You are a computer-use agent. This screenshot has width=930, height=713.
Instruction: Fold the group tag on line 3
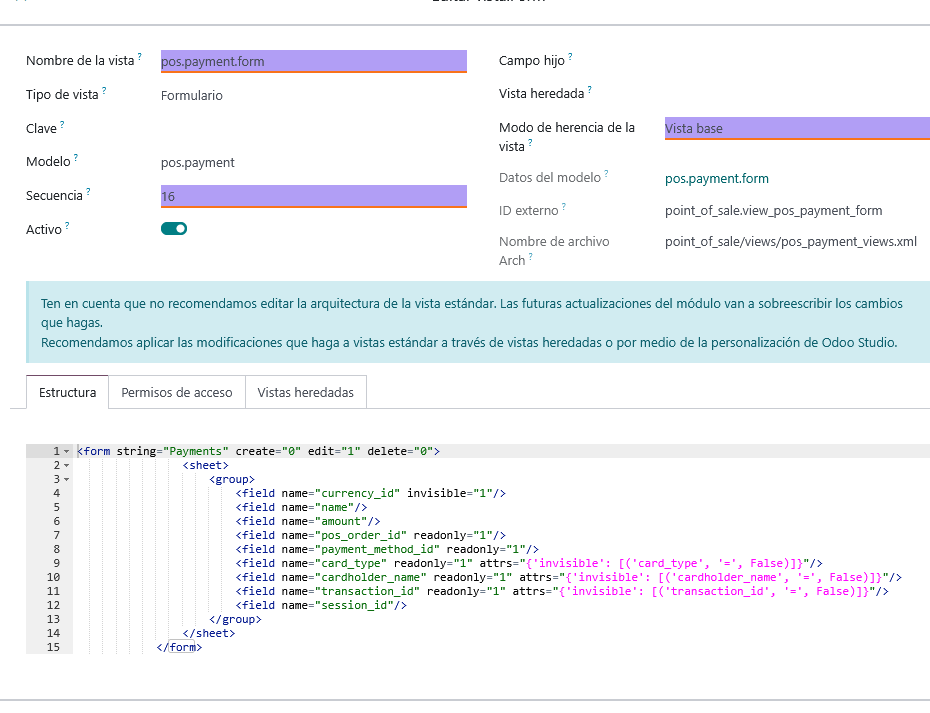pos(66,479)
